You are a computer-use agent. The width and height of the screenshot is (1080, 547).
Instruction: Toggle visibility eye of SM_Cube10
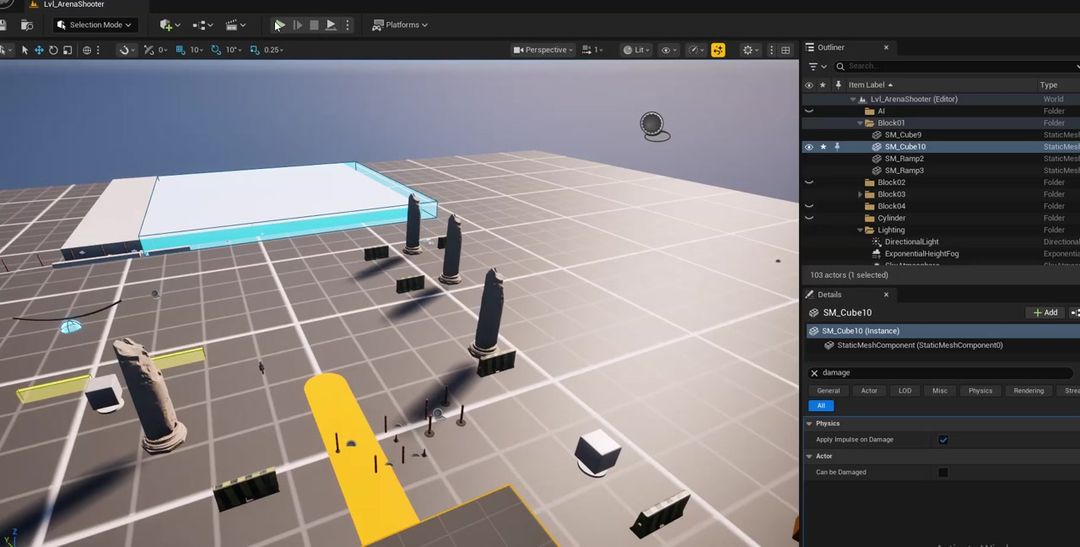[x=809, y=147]
